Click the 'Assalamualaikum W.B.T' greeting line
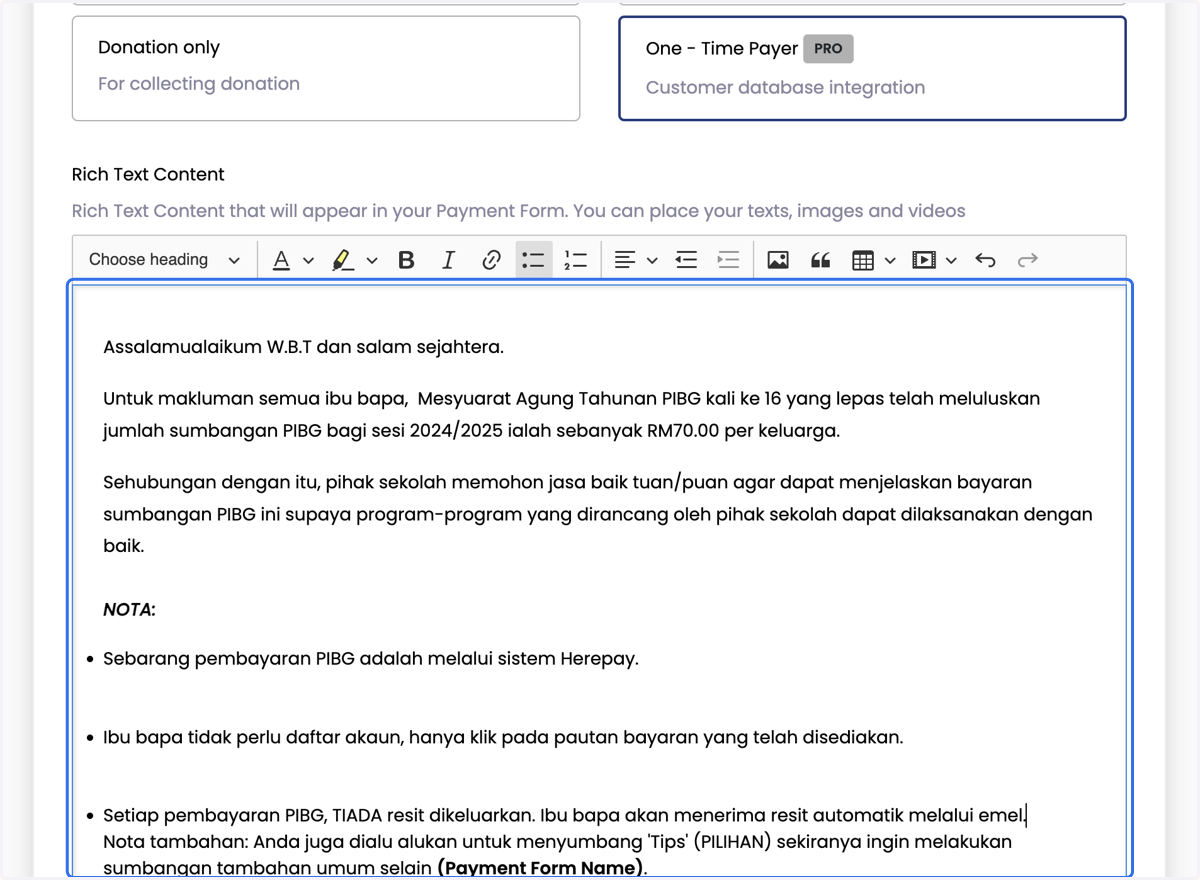 point(303,347)
